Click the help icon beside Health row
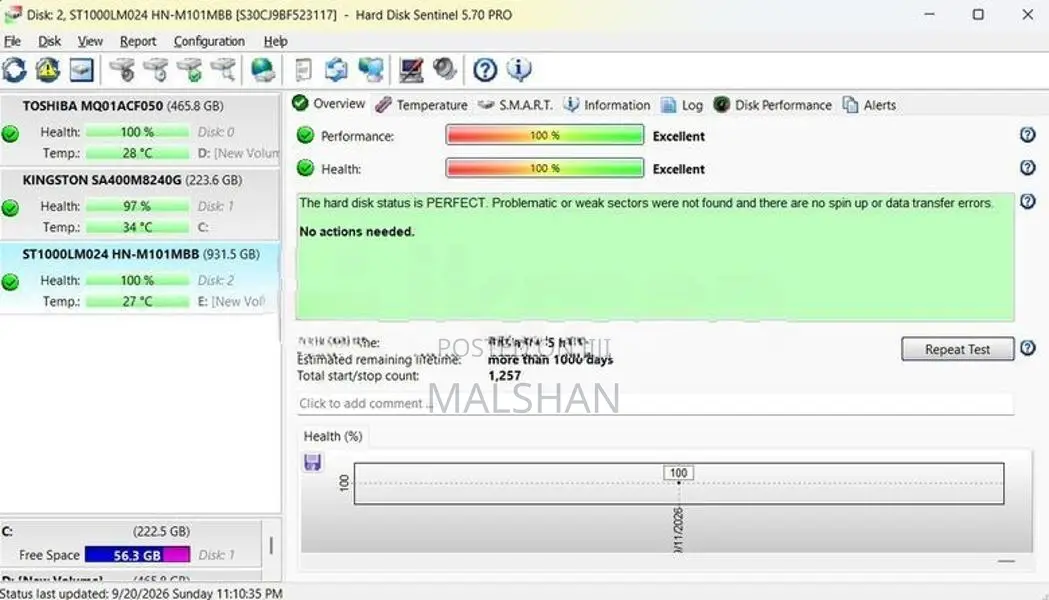Screen dimensions: 1049x600 1028,168
